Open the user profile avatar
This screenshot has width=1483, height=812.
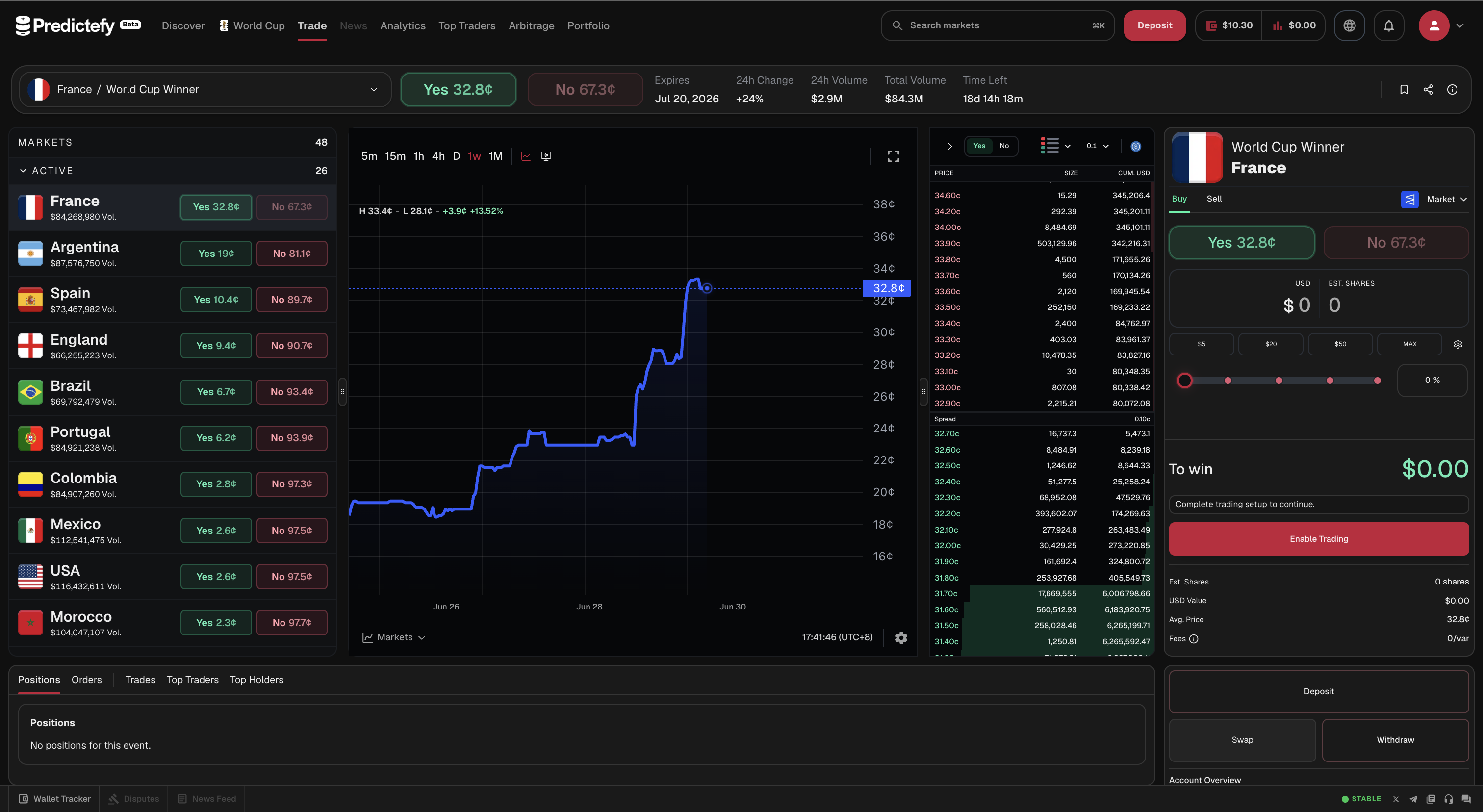coord(1433,25)
